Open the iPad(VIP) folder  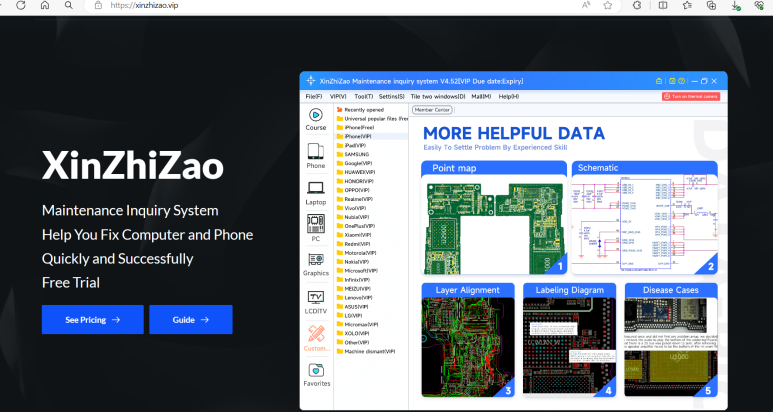[351, 145]
